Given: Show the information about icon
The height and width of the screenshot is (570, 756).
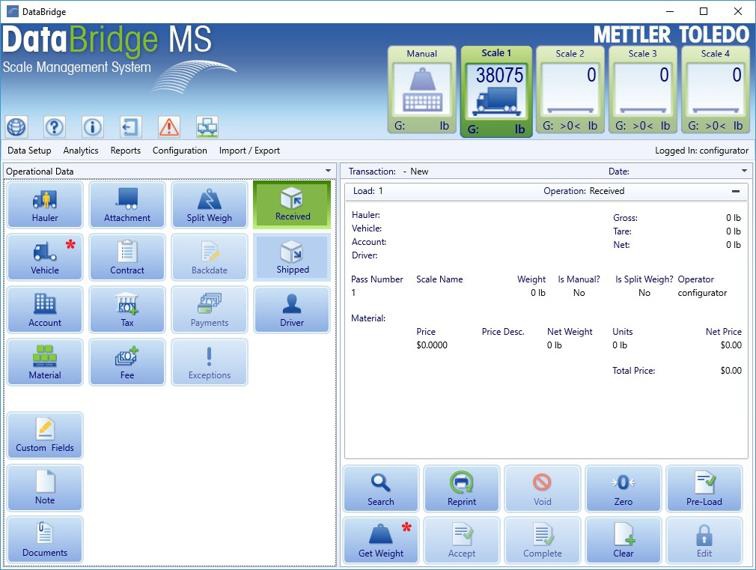Looking at the screenshot, I should point(93,127).
